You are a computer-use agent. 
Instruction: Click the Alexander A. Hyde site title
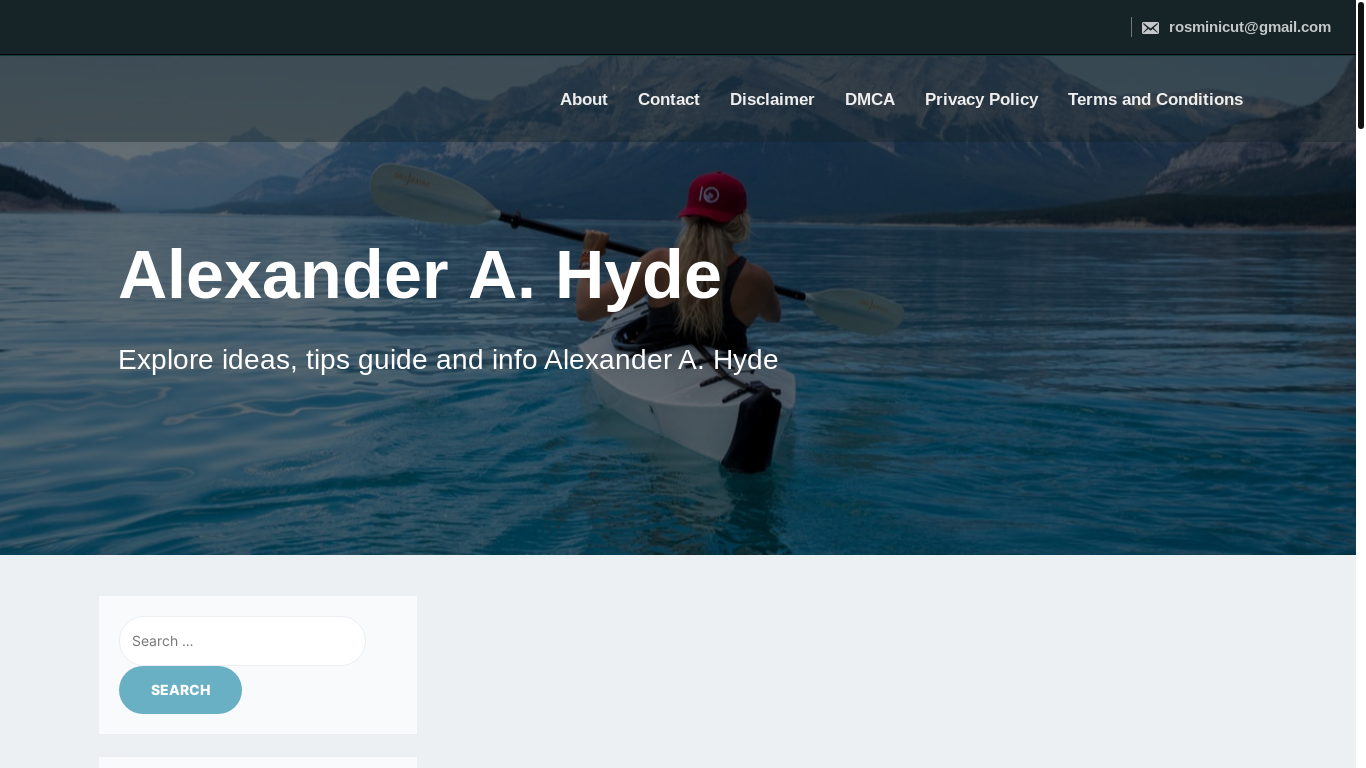coord(420,275)
